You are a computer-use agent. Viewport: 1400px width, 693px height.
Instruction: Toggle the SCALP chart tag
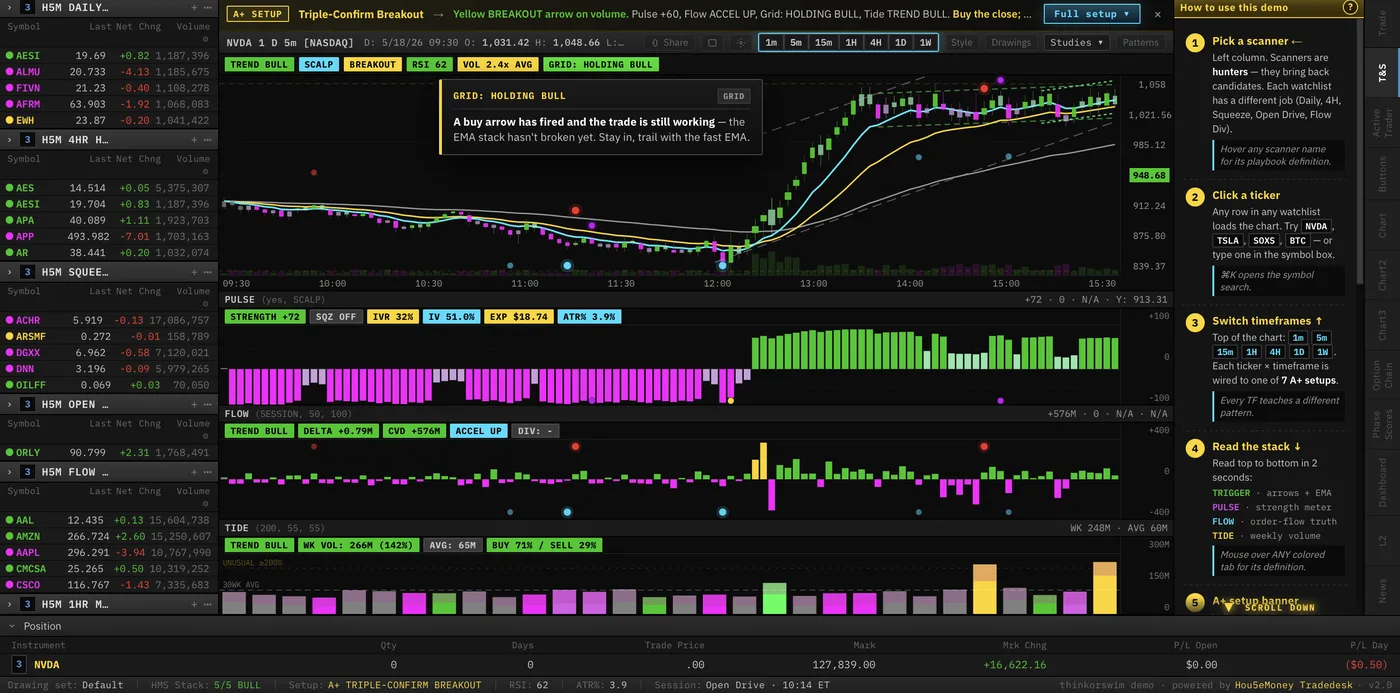(319, 64)
